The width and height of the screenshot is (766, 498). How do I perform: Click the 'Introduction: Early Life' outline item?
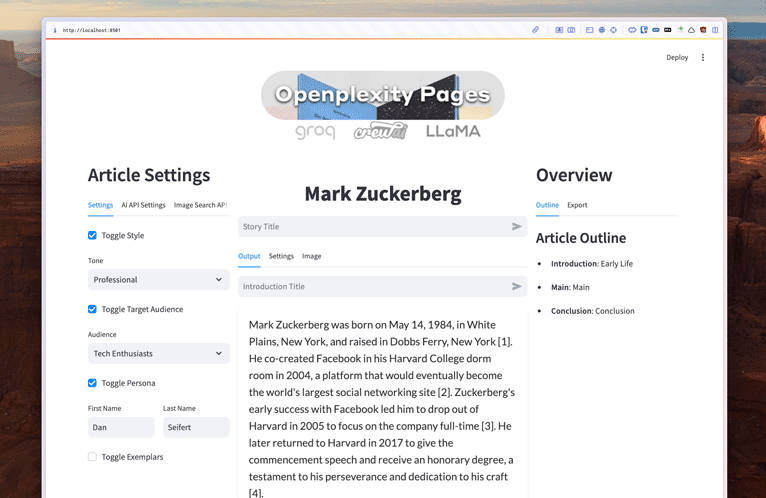[x=592, y=263]
